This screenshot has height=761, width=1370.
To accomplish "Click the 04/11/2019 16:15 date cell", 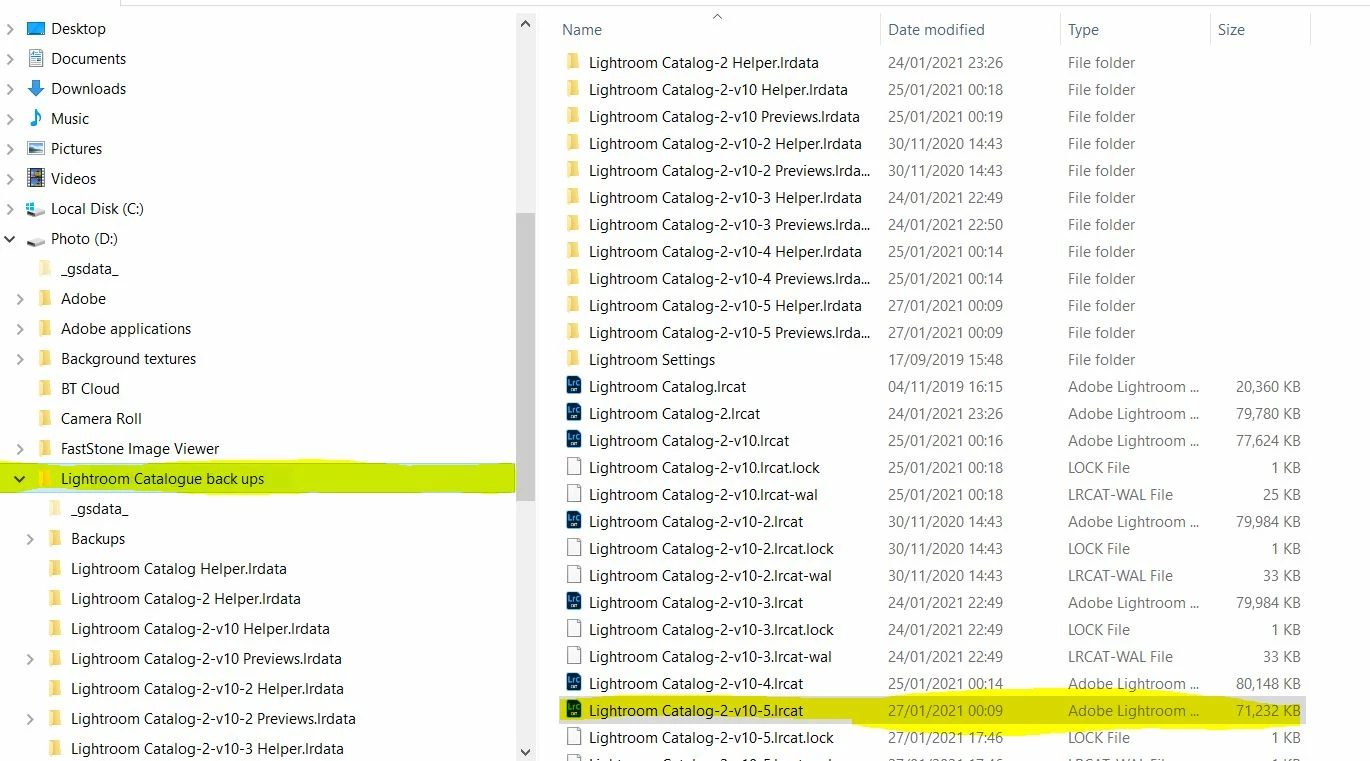I will tap(945, 386).
